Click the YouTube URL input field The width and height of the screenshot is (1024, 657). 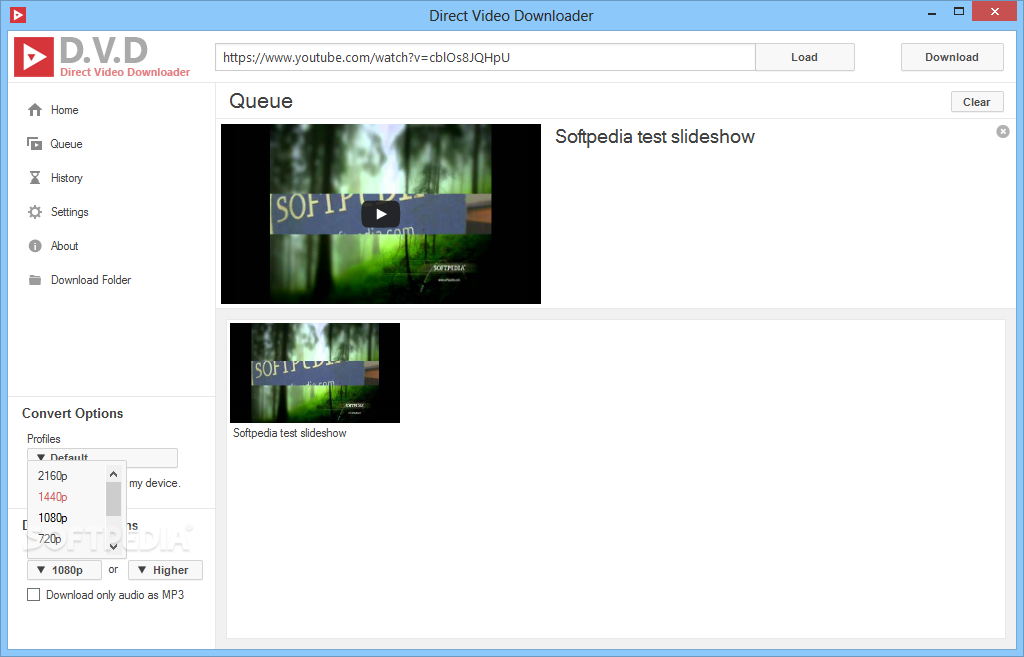point(485,57)
